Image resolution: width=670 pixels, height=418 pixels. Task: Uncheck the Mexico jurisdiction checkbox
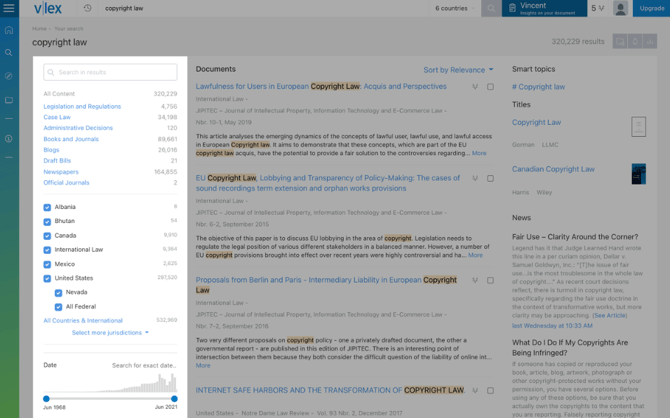pyautogui.click(x=47, y=265)
